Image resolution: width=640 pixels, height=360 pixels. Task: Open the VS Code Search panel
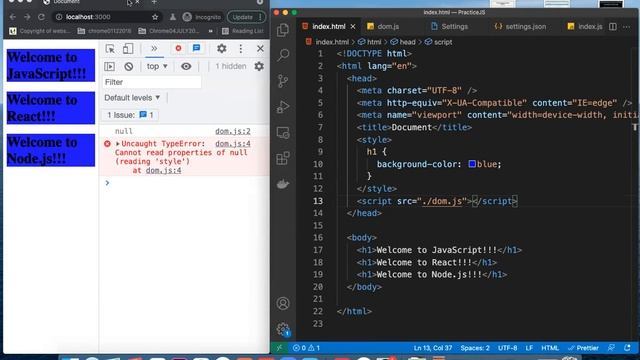click(283, 55)
